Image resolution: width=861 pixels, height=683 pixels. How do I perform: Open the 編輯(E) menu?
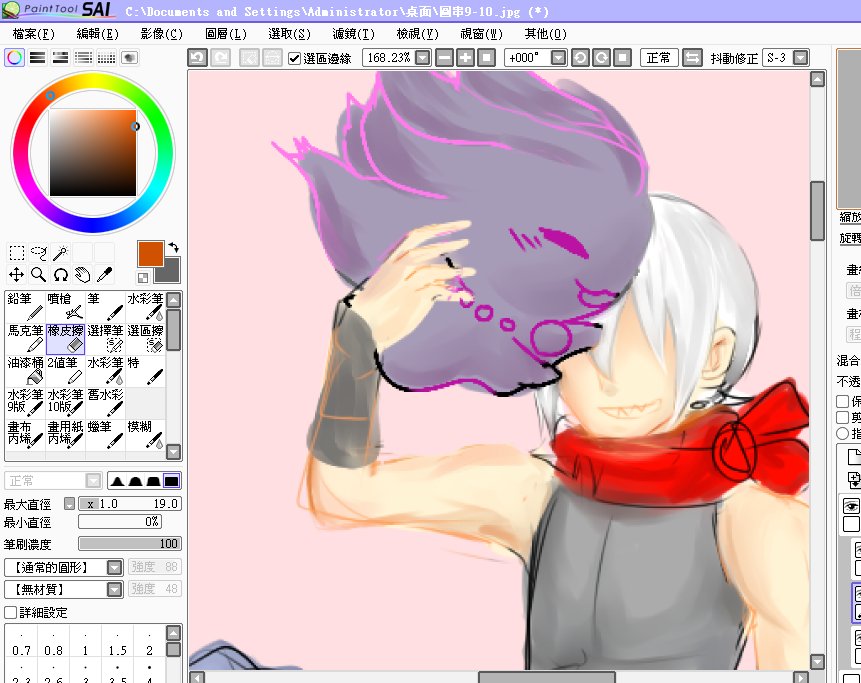coord(97,34)
